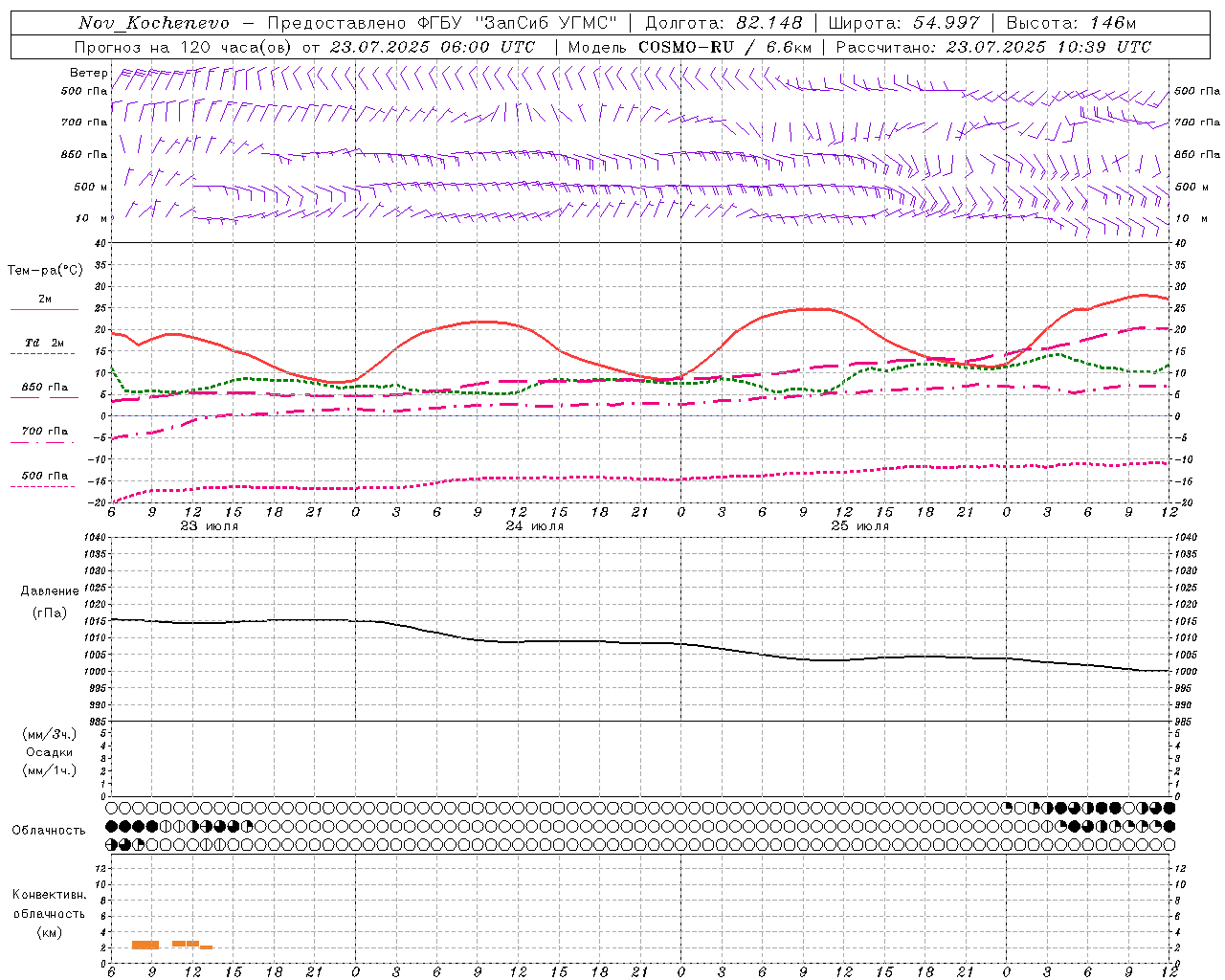Viewport: 1225px width, 980px height.
Task: Click the Ветер wind panel label
Action: click(89, 73)
